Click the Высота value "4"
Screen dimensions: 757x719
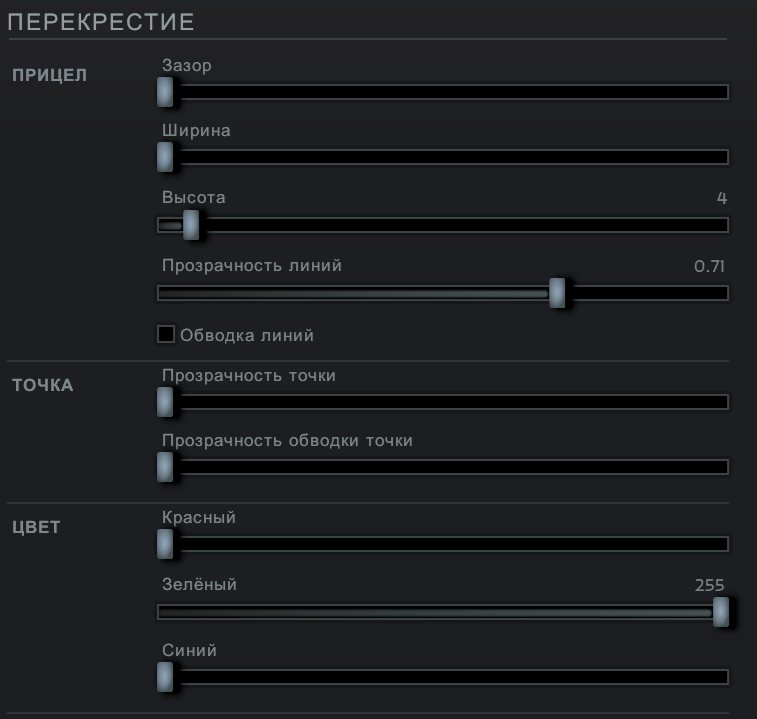(x=722, y=198)
